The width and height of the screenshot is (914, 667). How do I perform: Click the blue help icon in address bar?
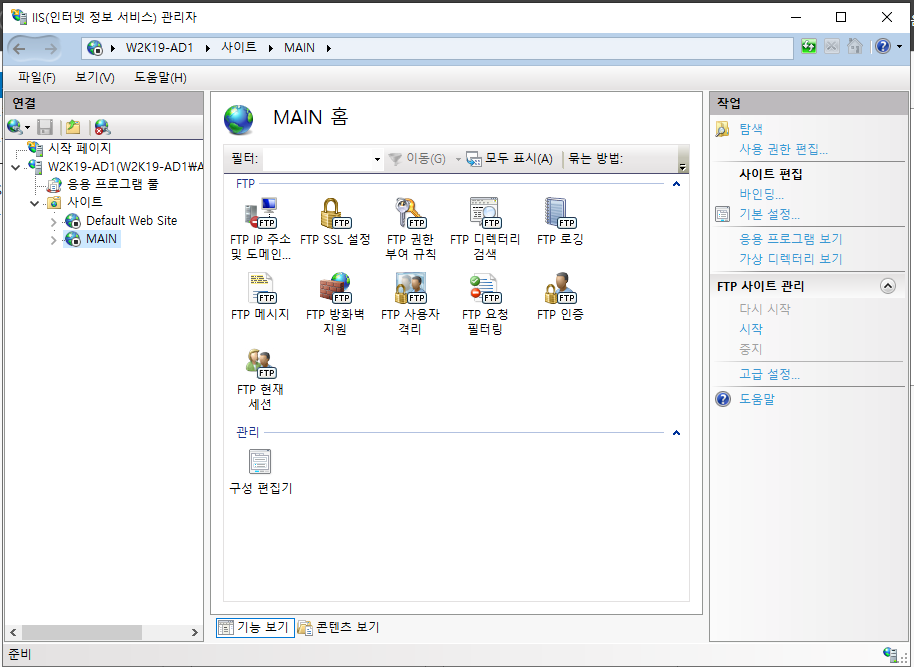(883, 47)
